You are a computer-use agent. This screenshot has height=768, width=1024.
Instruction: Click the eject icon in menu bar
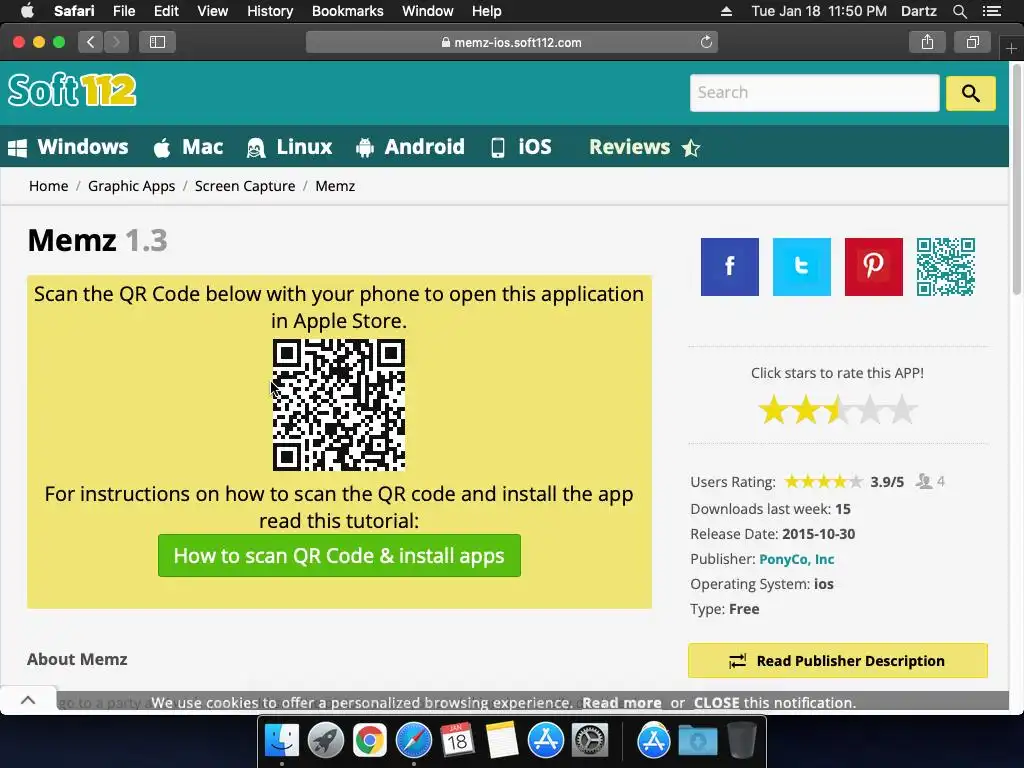pyautogui.click(x=726, y=11)
